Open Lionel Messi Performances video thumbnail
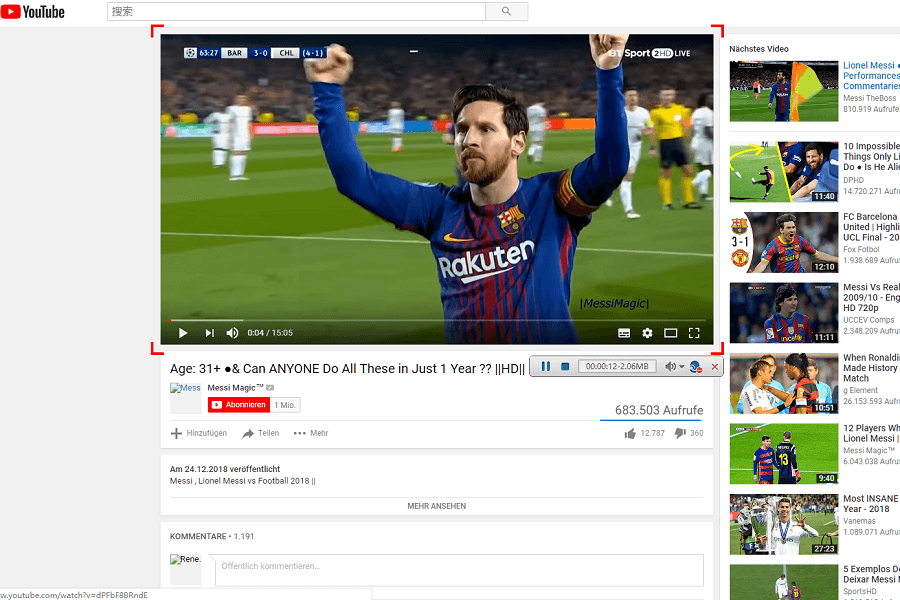 coord(783,91)
